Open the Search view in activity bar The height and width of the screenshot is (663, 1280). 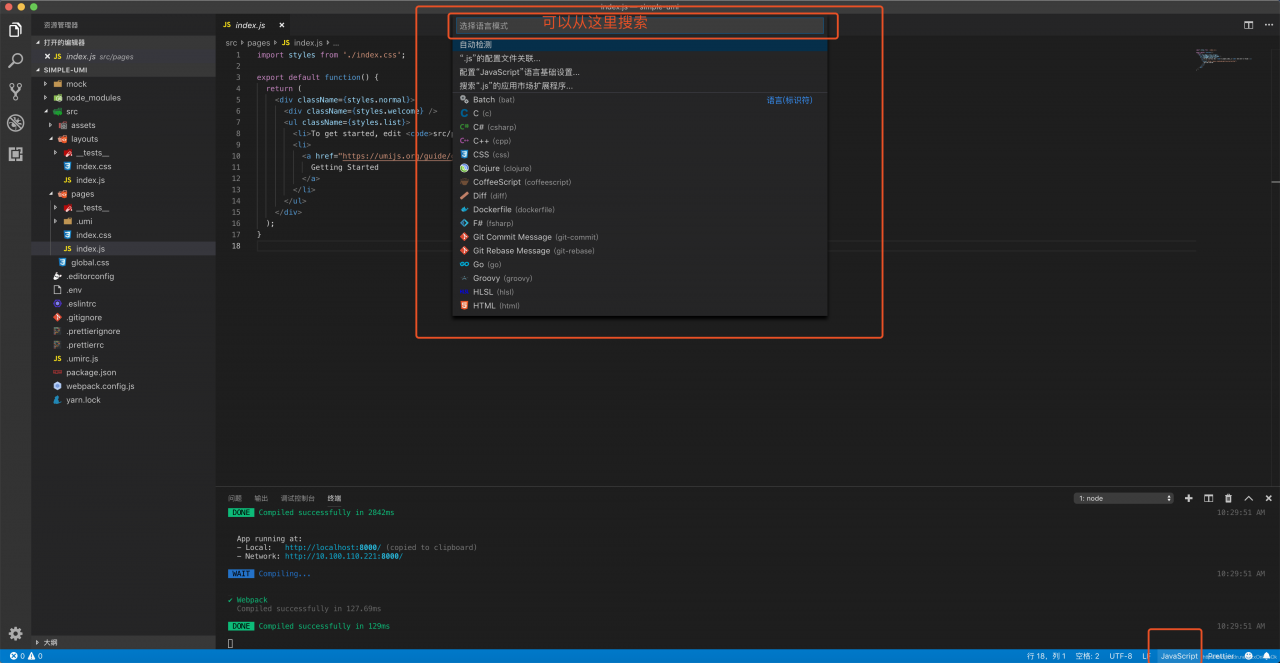(15, 61)
